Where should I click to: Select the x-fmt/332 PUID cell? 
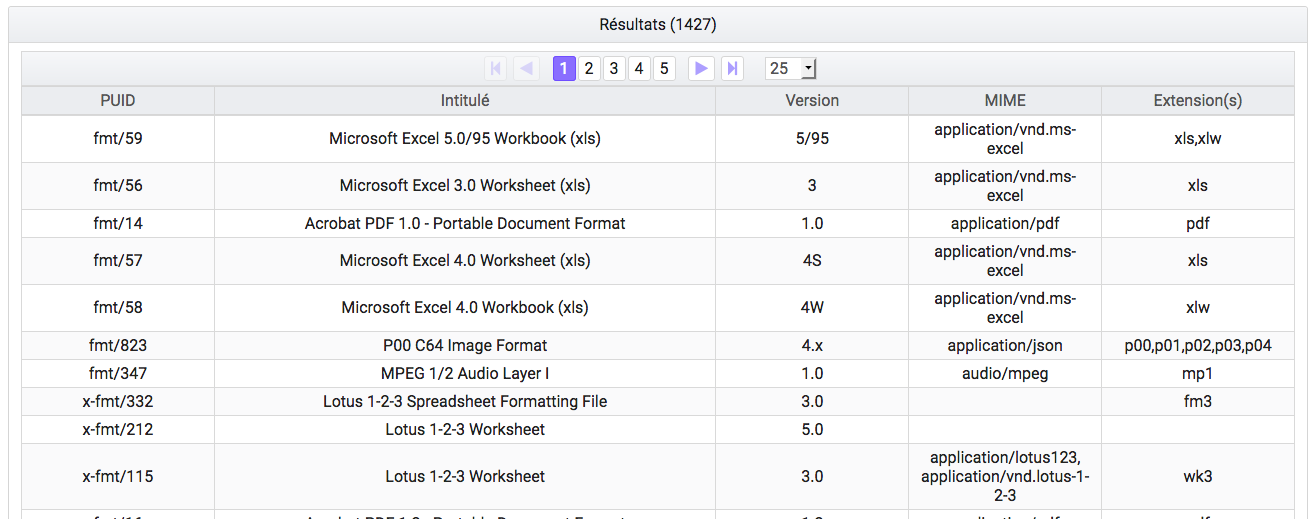118,402
